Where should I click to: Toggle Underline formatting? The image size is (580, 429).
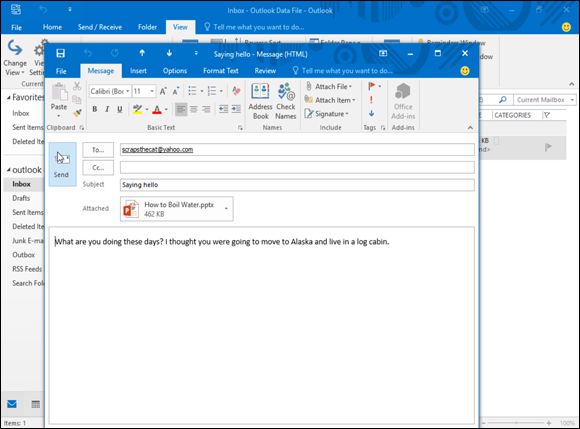click(119, 109)
